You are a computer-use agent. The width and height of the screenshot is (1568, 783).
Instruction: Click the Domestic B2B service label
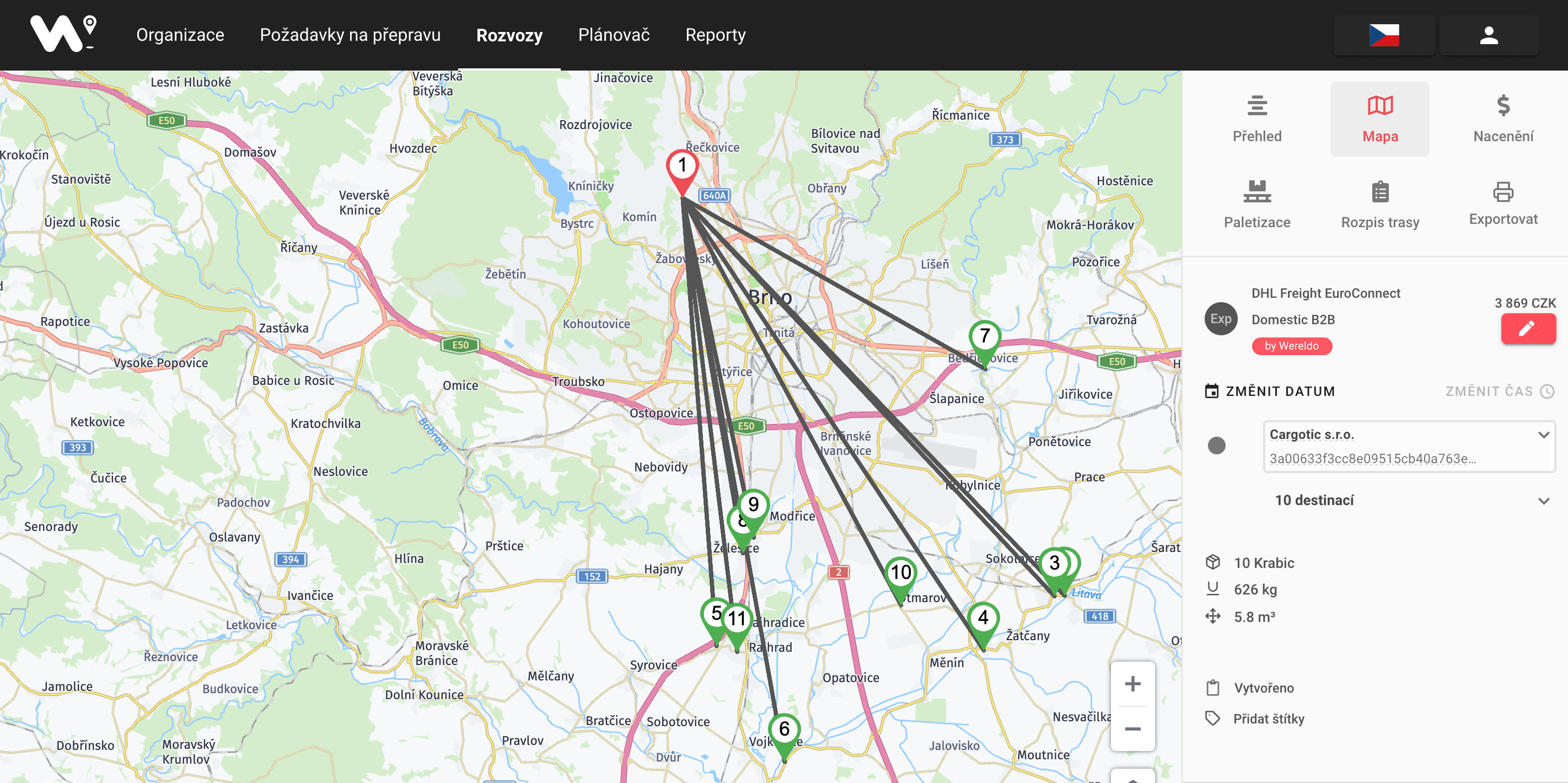coord(1293,320)
